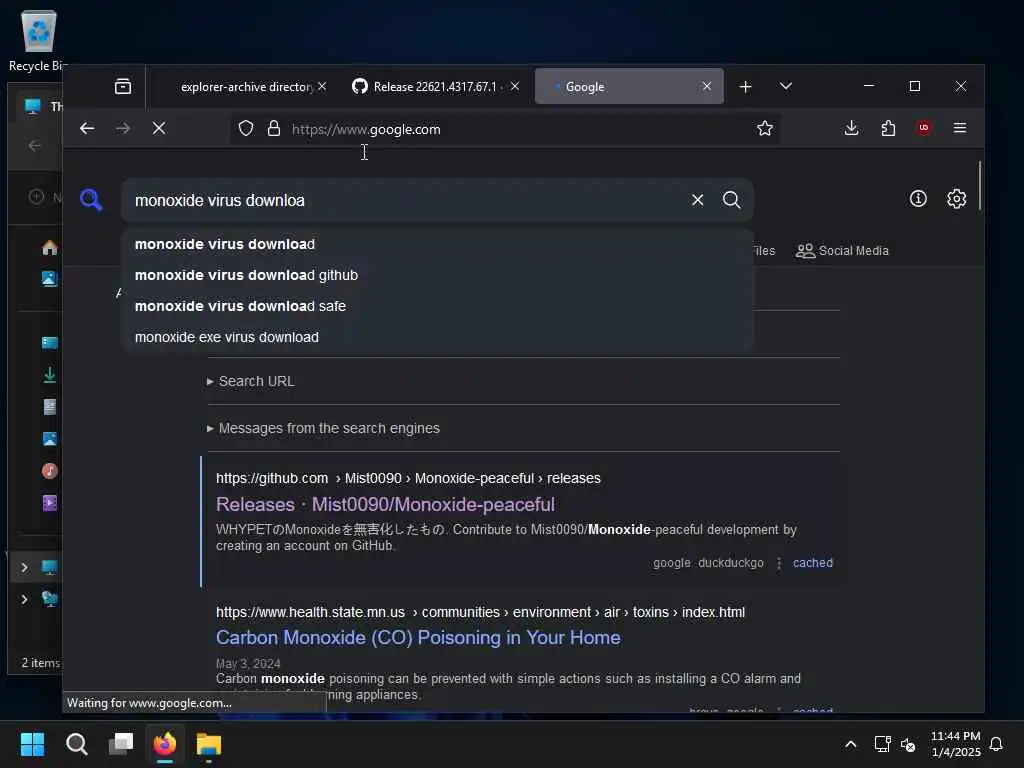1024x768 pixels.
Task: Expand Network tree in File Explorer
Action: [x=24, y=599]
